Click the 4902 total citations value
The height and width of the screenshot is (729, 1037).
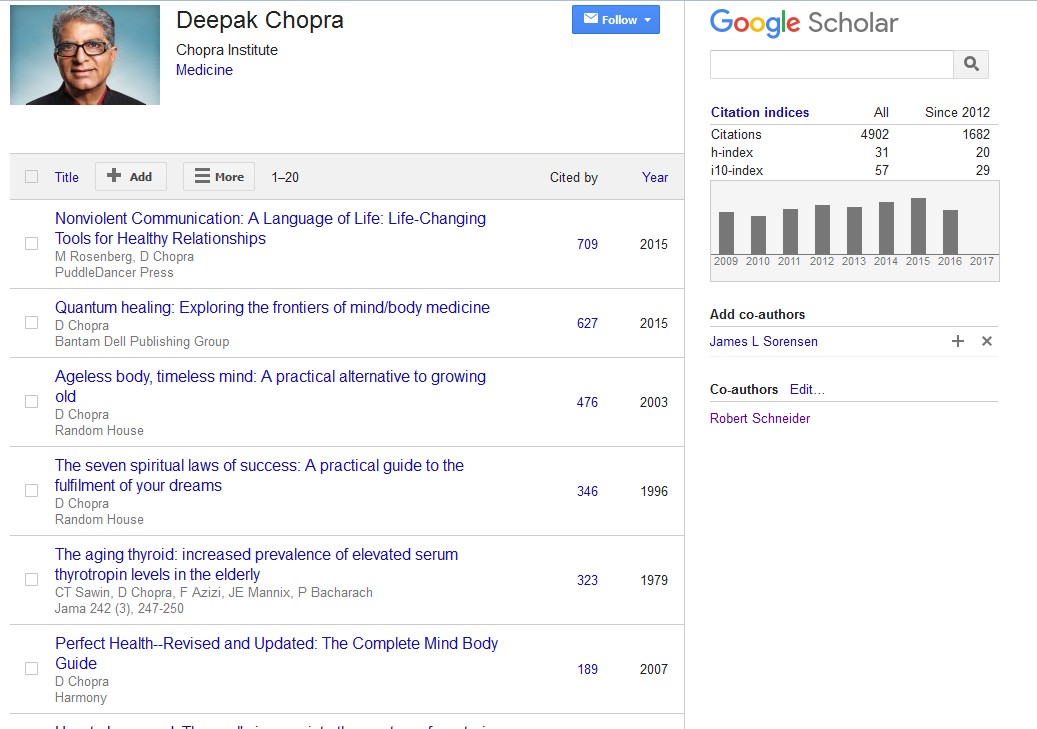(x=874, y=134)
